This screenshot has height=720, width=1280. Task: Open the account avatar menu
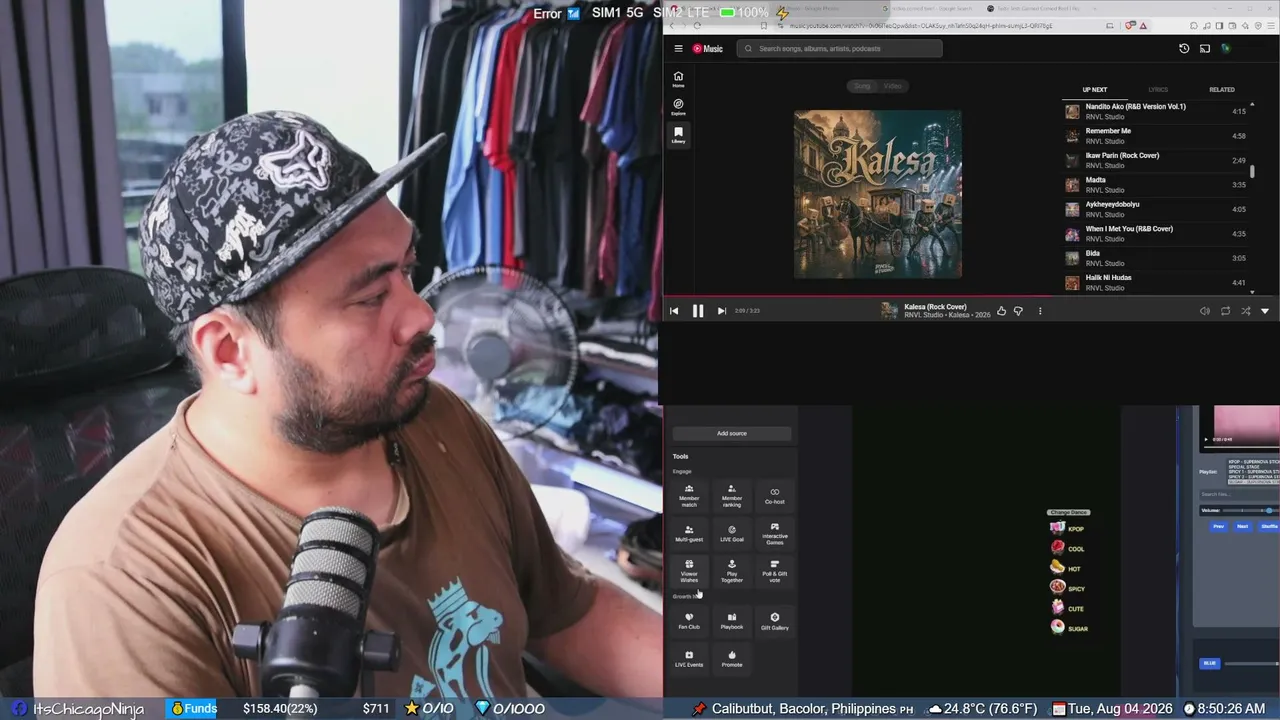coord(1225,48)
